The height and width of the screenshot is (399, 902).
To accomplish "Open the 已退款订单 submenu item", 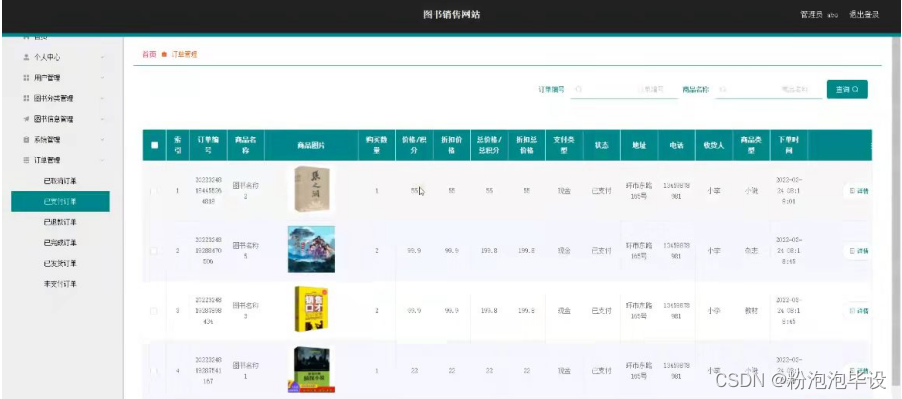I will (x=60, y=222).
